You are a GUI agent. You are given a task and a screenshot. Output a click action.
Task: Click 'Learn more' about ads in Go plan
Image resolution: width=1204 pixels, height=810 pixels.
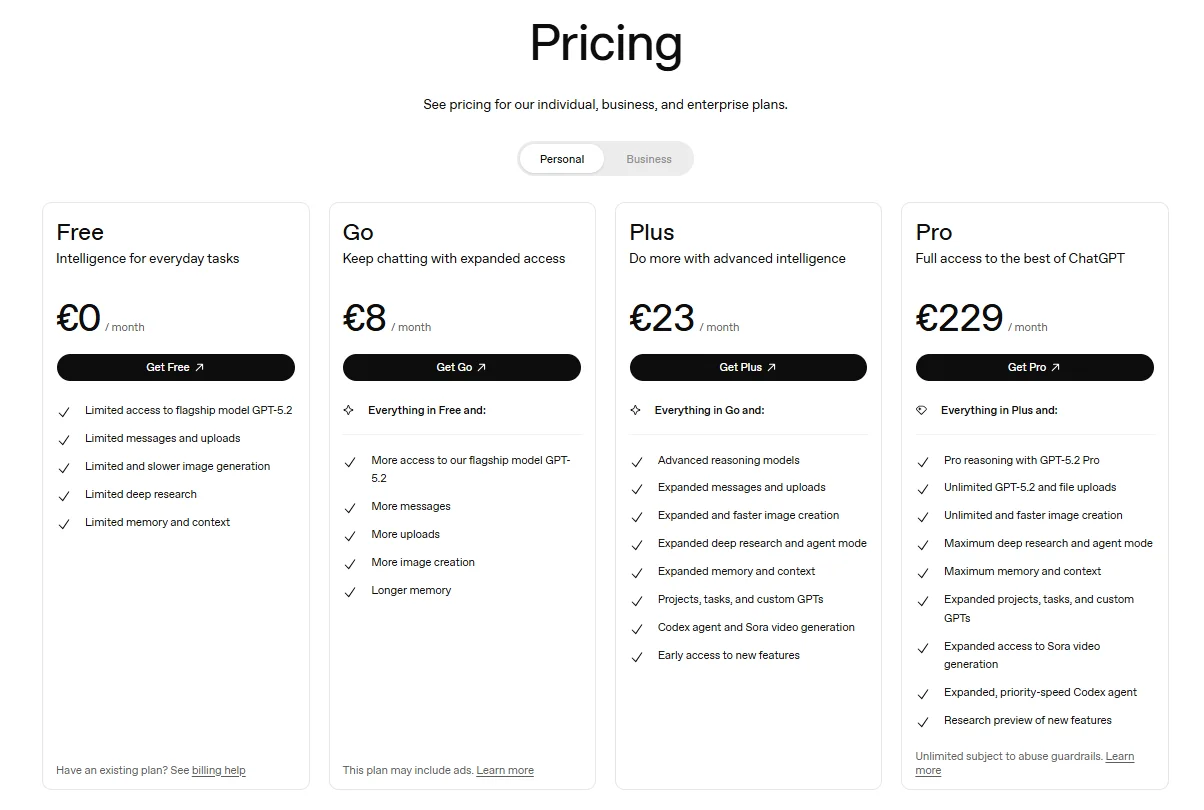pos(505,770)
